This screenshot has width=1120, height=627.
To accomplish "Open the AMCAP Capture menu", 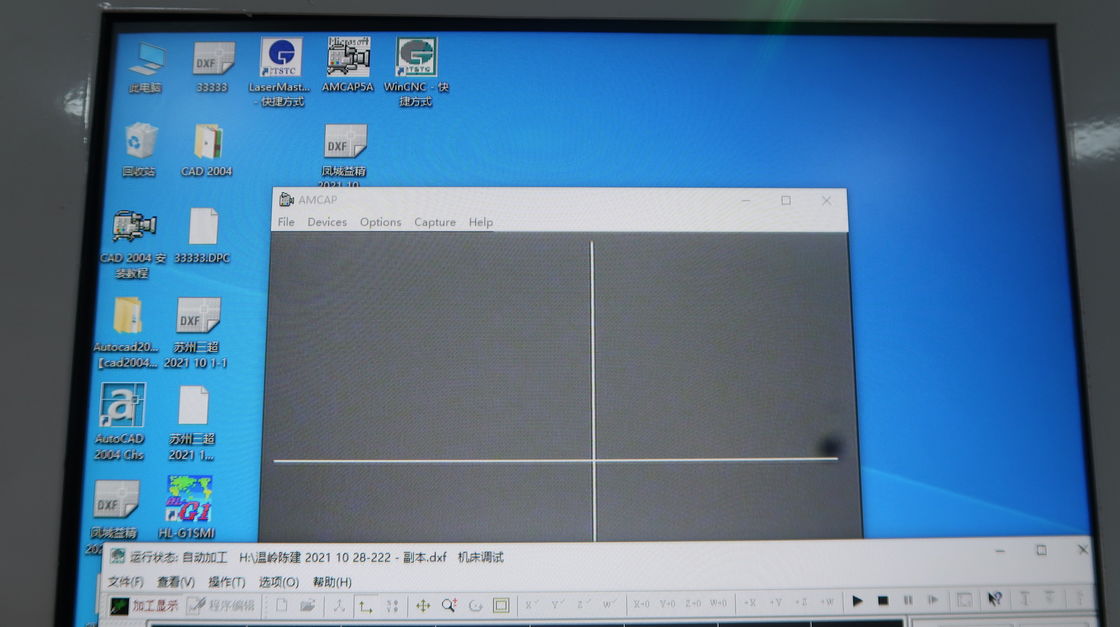I will click(x=435, y=222).
